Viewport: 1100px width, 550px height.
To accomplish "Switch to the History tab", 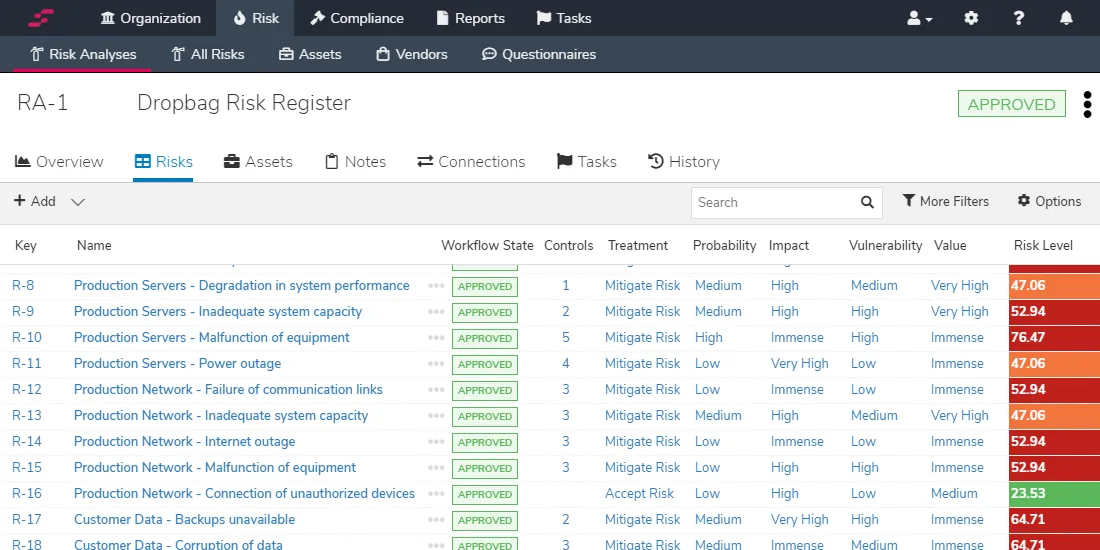I will point(684,161).
